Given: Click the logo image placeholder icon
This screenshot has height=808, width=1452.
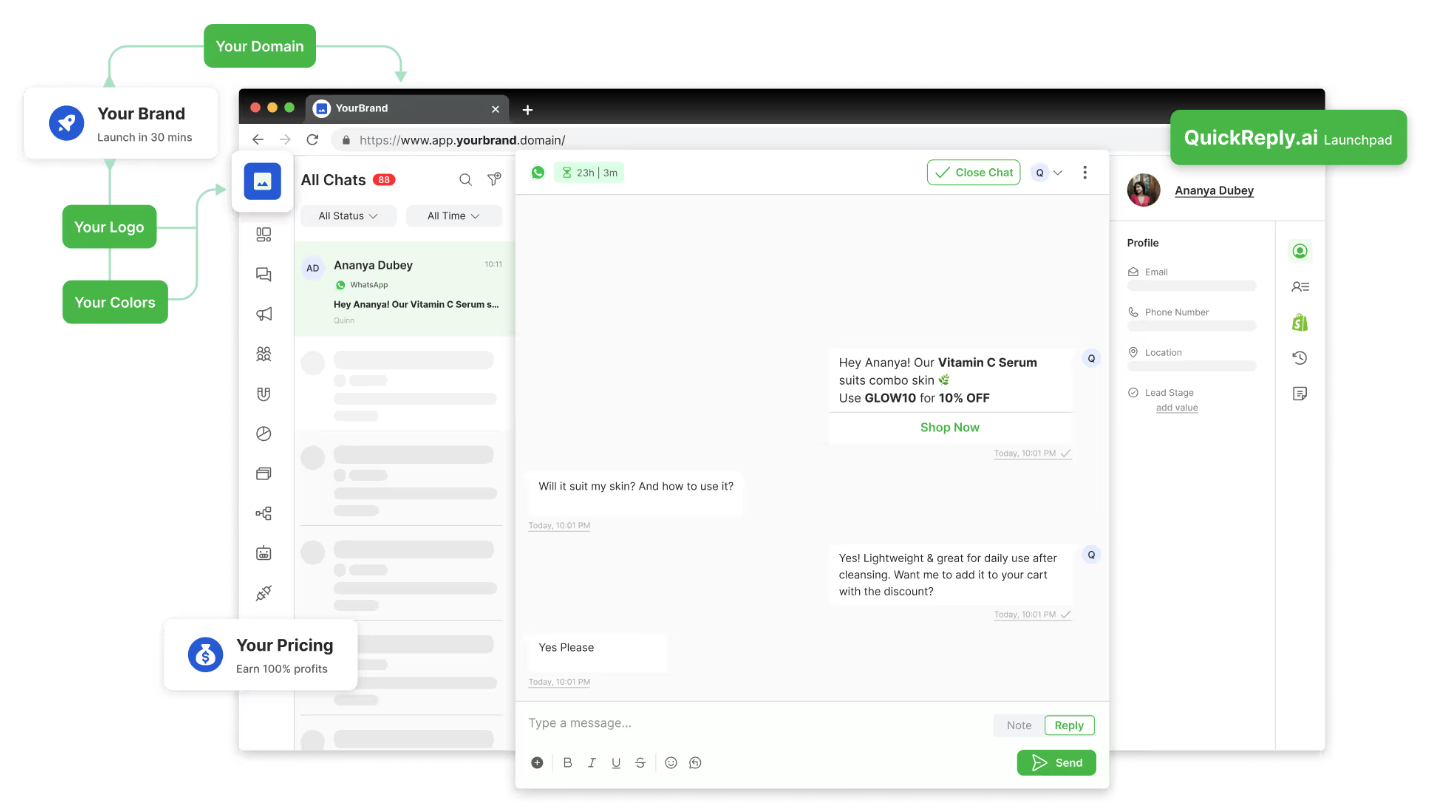Looking at the screenshot, I should (x=263, y=181).
